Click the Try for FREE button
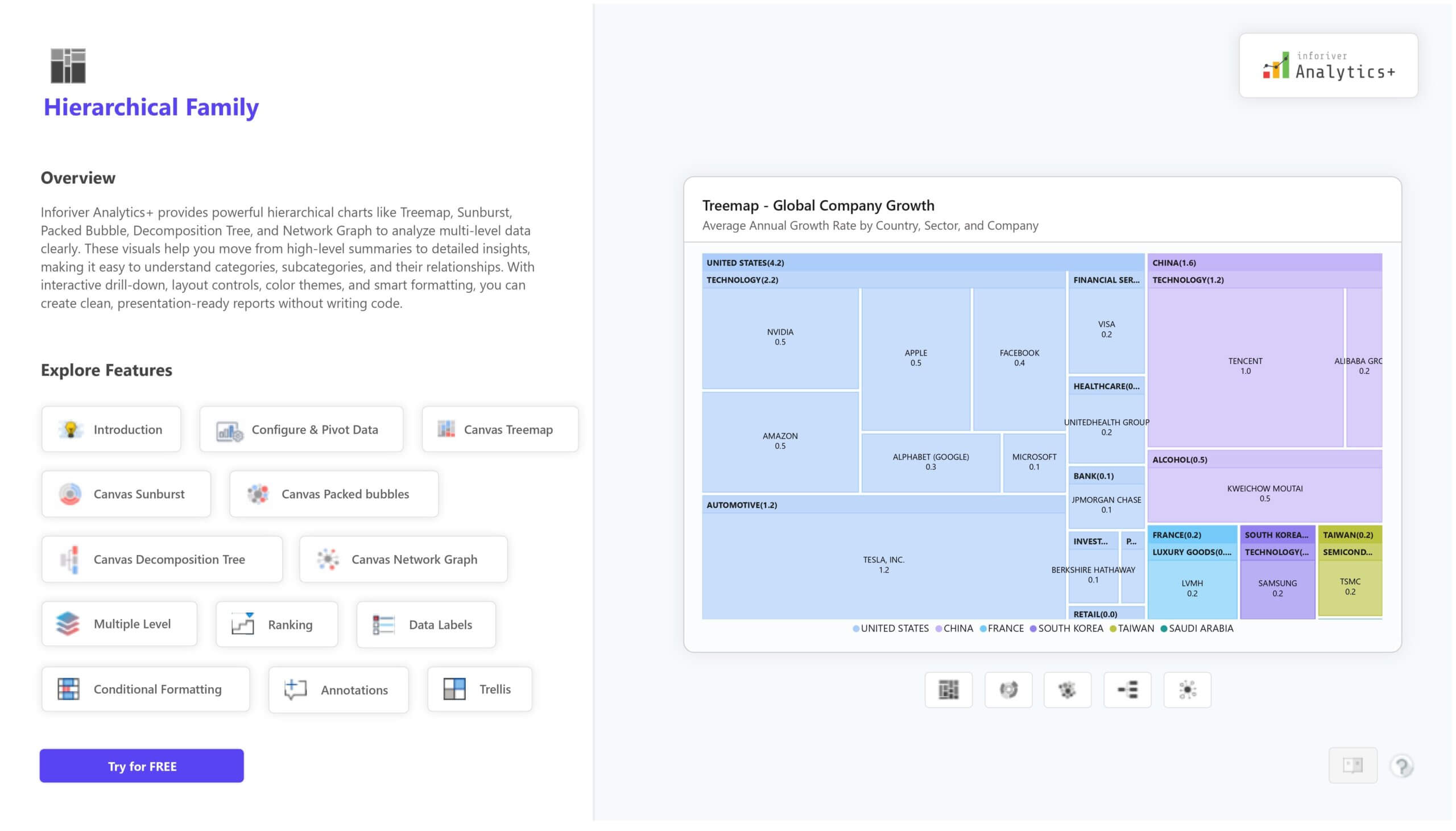Viewport: 1456px width, 831px height. click(x=141, y=766)
